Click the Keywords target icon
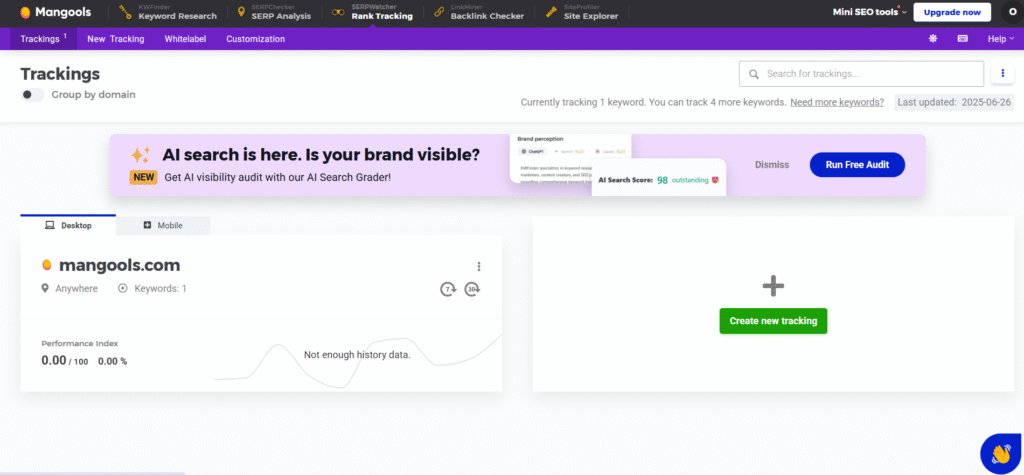Image resolution: width=1024 pixels, height=475 pixels. click(123, 288)
